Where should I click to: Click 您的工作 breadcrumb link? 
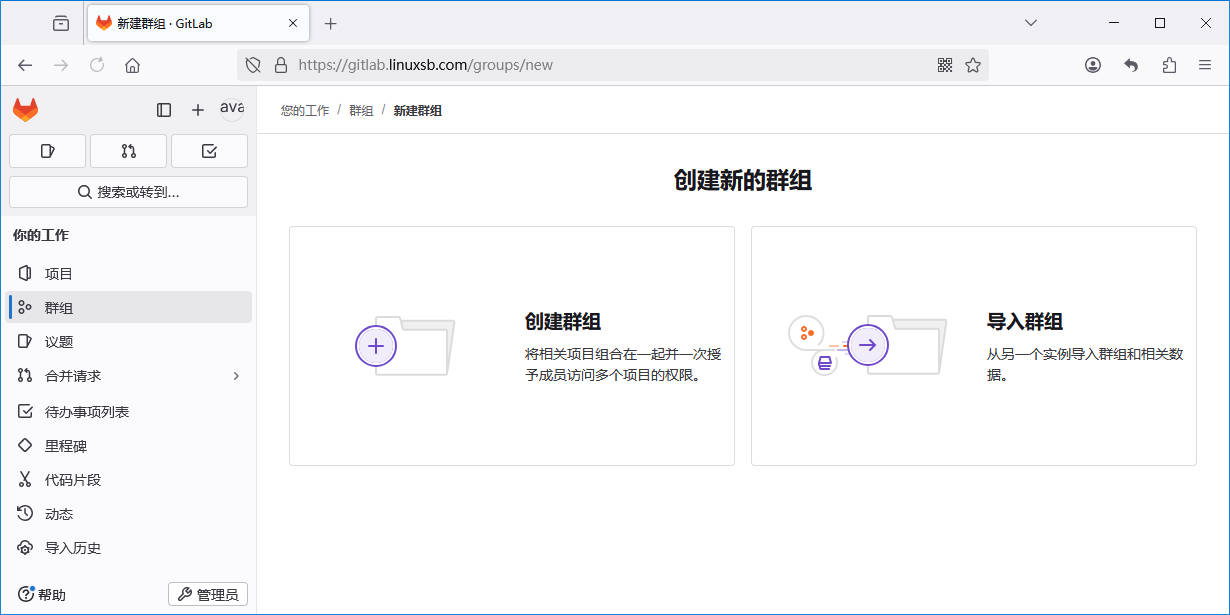[x=304, y=111]
